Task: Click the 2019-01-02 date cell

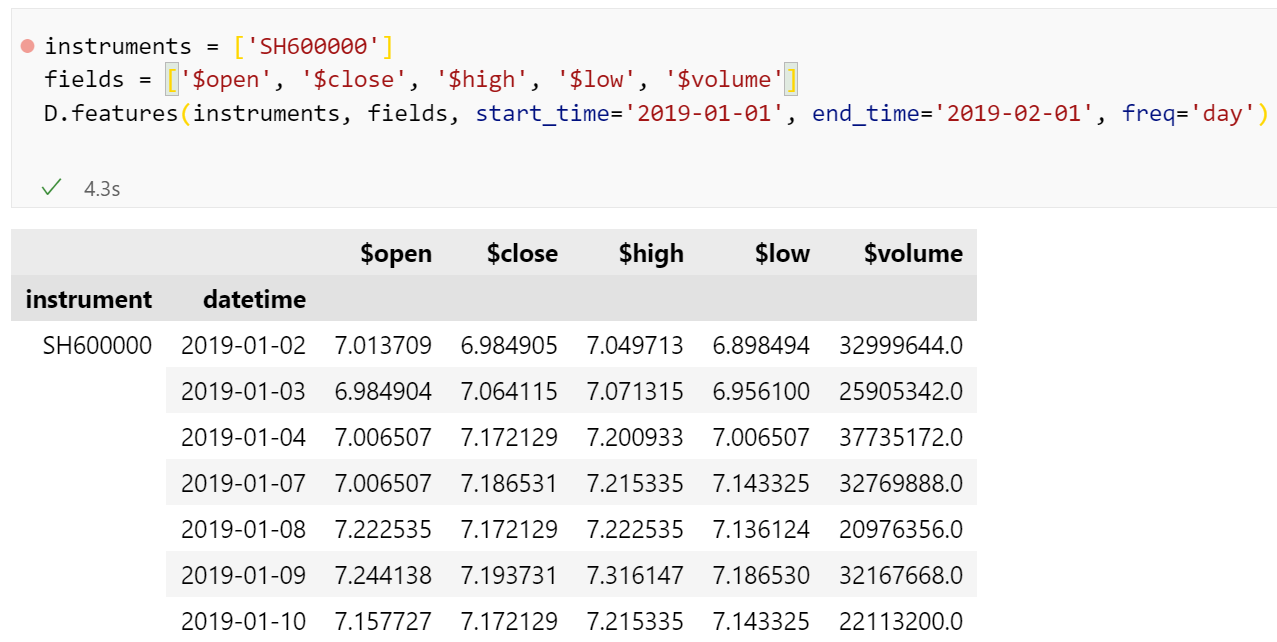Action: click(x=244, y=345)
